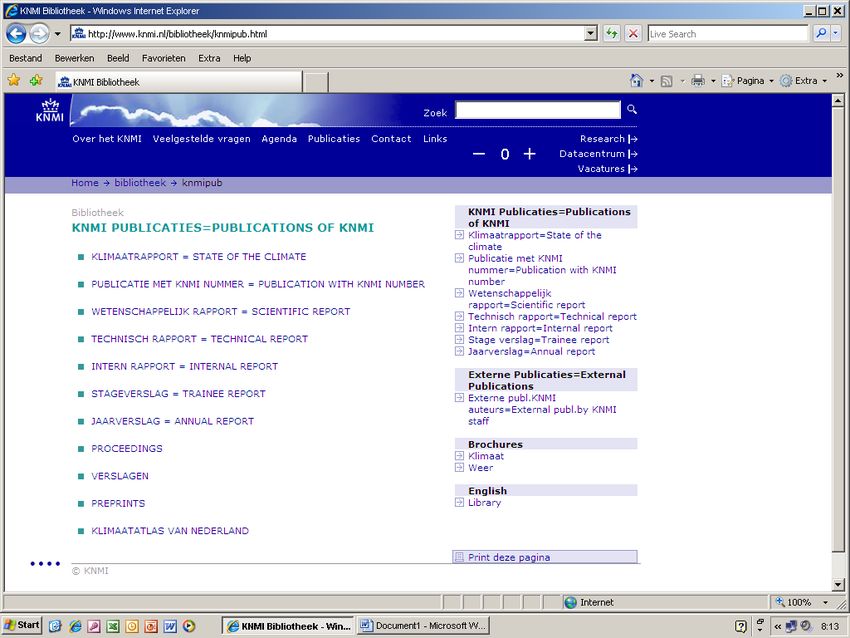Expand hidden toolbar chevron
This screenshot has height=638, width=850.
click(x=840, y=75)
